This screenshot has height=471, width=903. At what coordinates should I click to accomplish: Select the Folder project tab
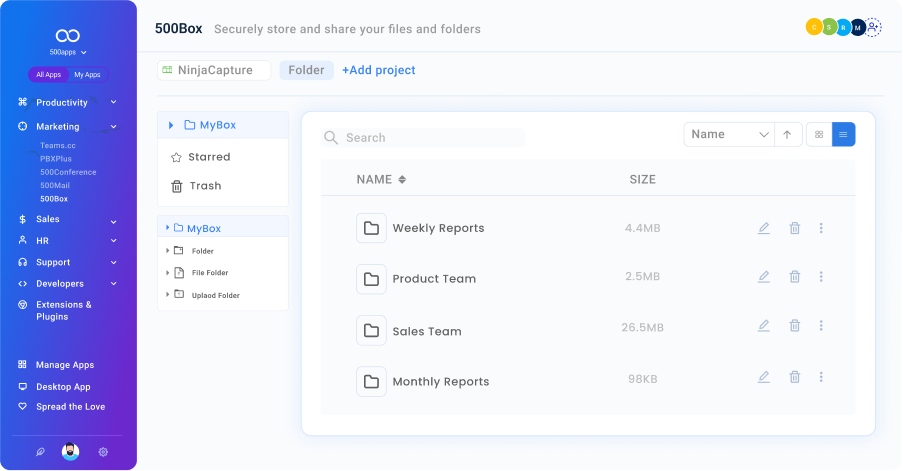306,70
